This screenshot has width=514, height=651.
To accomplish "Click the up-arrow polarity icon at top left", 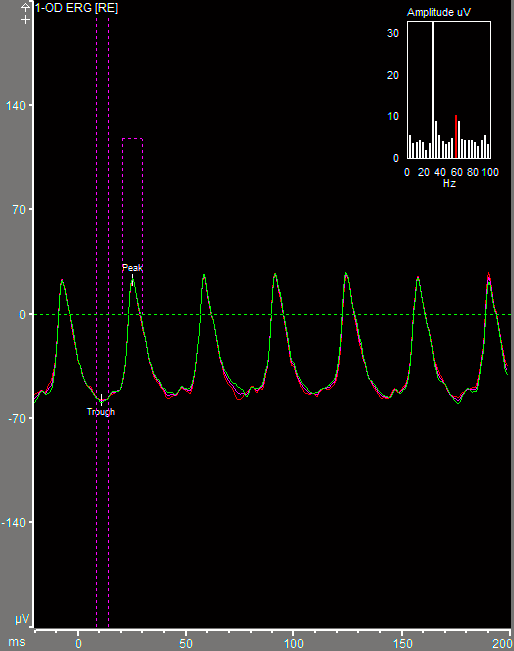I will pyautogui.click(x=26, y=7).
